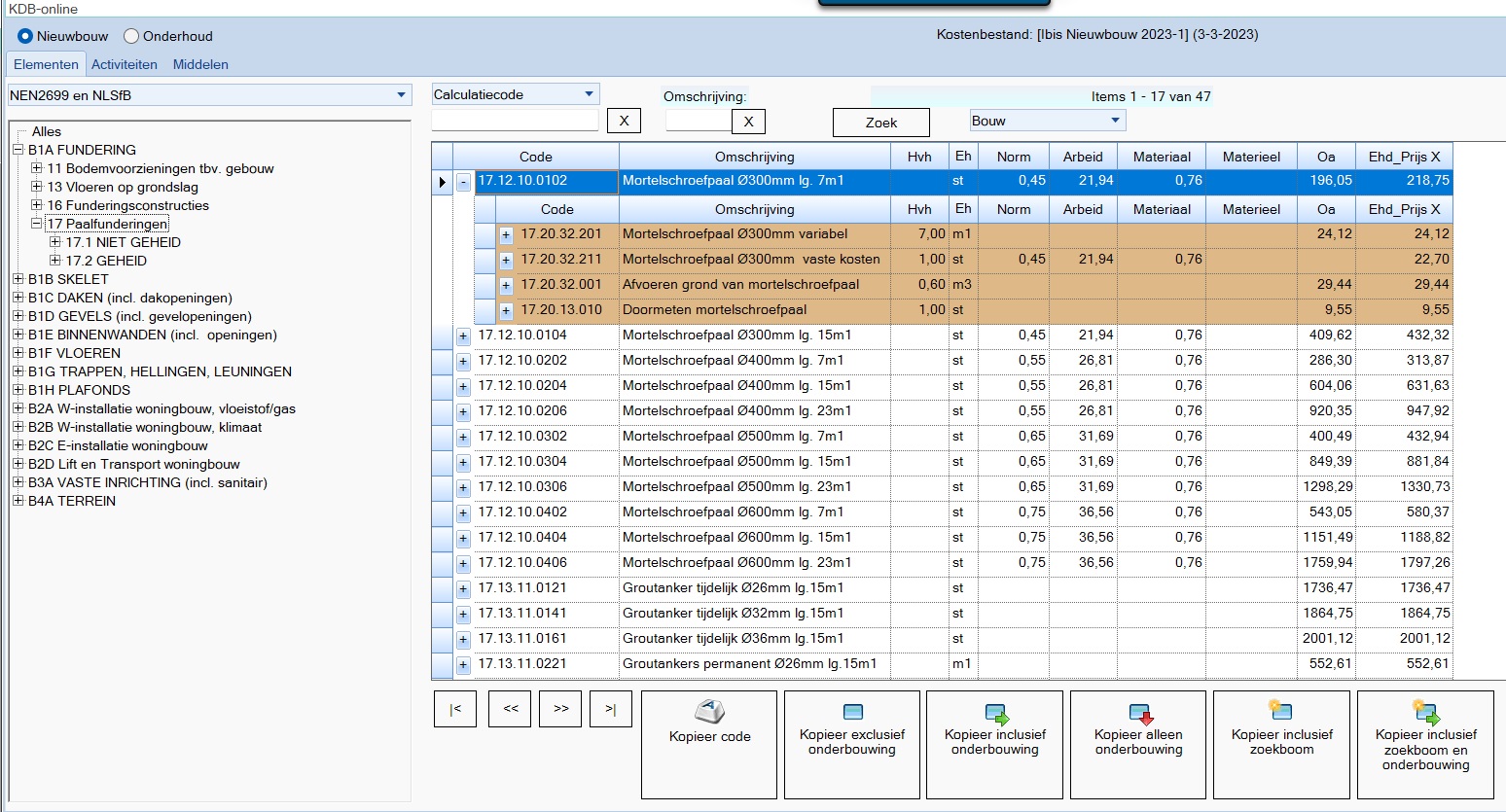The width and height of the screenshot is (1506, 812).
Task: Go to first page of items
Action: tap(455, 709)
